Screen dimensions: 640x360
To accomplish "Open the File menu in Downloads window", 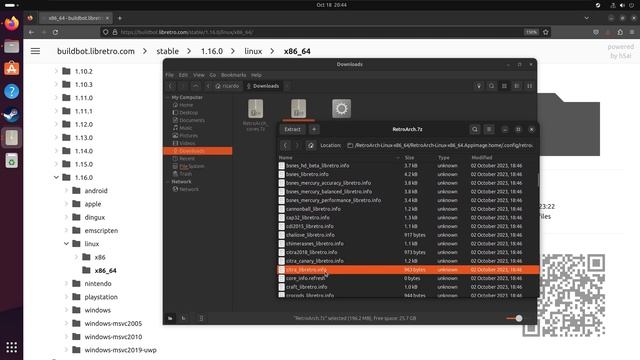I will tap(169, 75).
